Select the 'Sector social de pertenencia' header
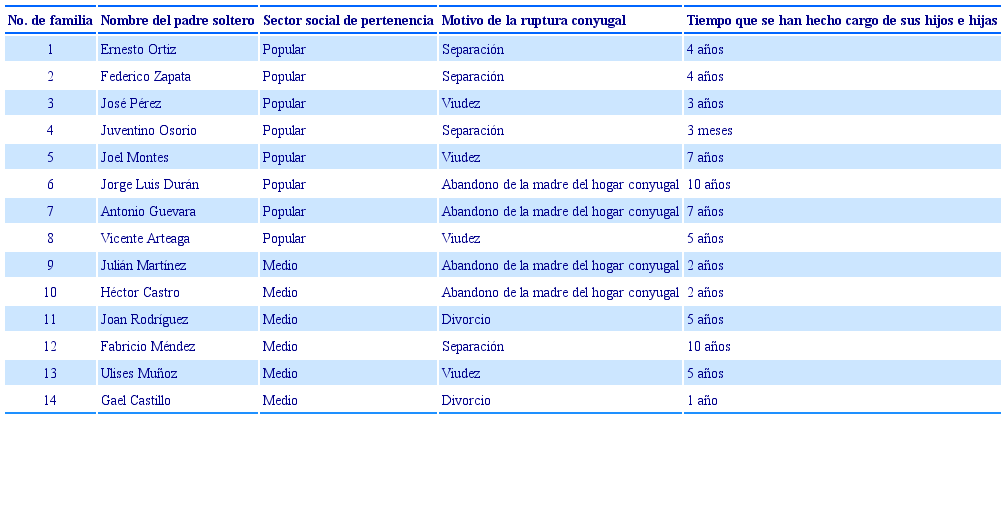The width and height of the screenshot is (1006, 514). [348, 20]
